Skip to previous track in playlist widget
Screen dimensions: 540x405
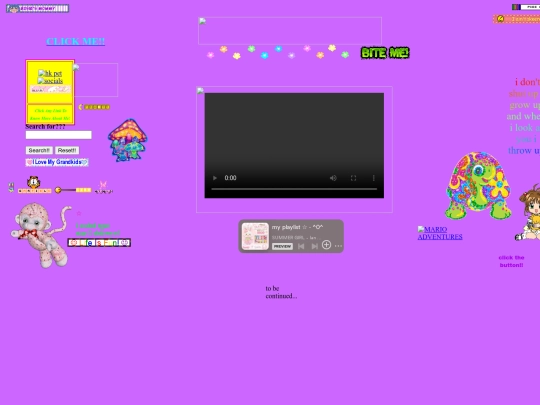pos(301,246)
